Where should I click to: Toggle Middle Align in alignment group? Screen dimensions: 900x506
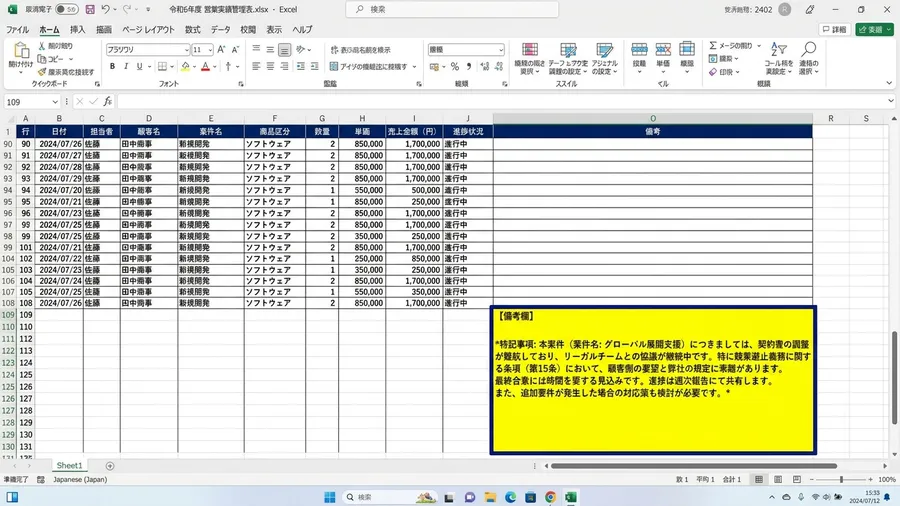coord(270,50)
